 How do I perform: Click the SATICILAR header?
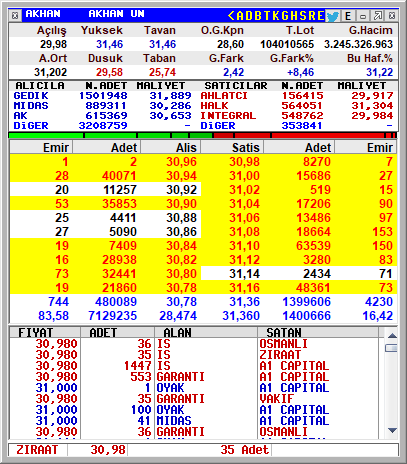pos(236,86)
